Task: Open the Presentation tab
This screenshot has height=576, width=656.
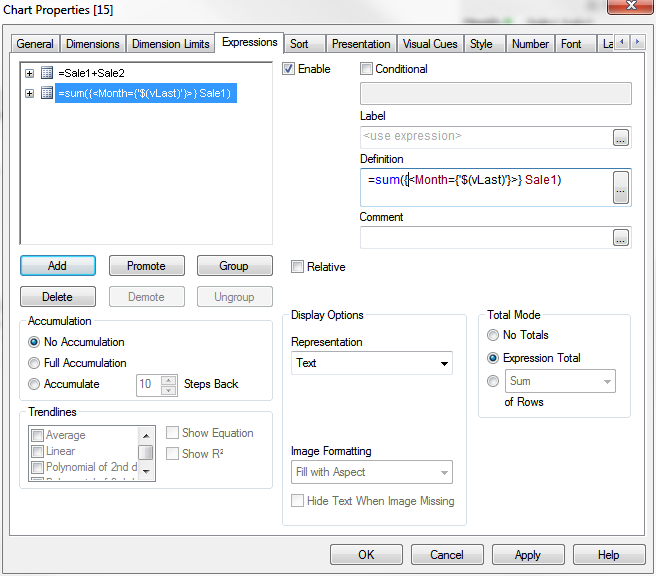Action: 361,44
